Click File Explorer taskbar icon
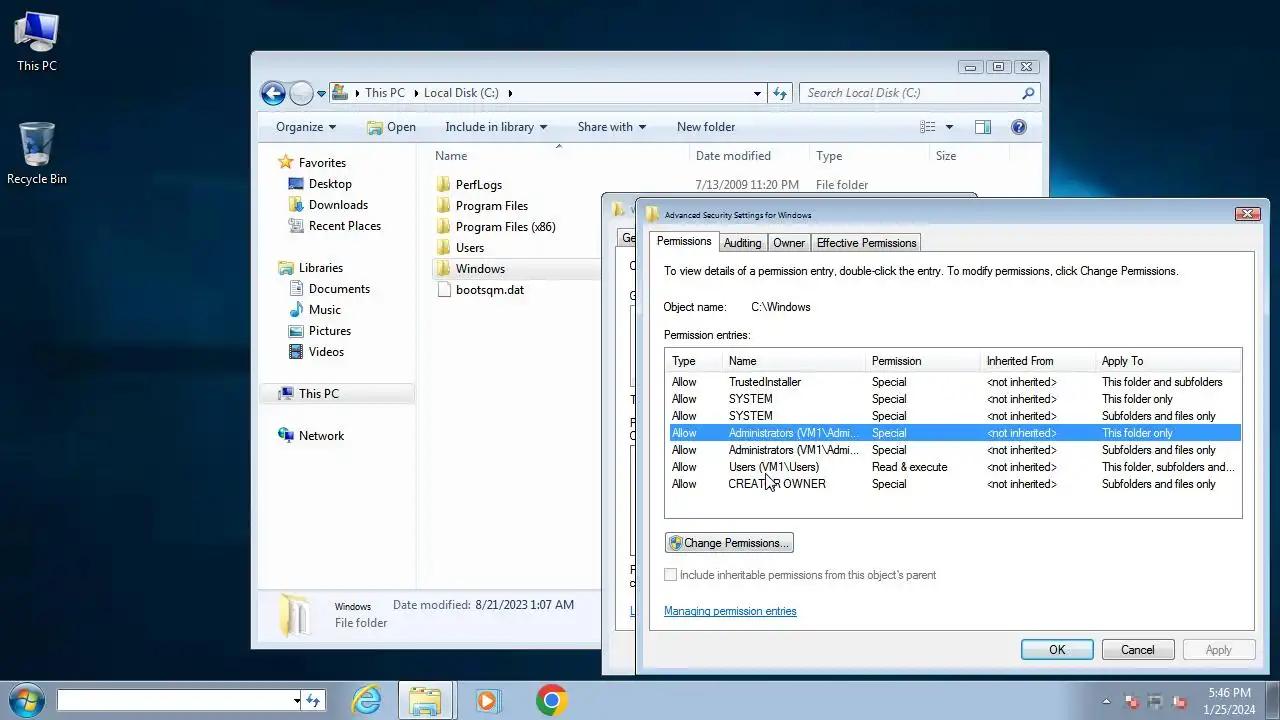1280x720 pixels. point(425,700)
